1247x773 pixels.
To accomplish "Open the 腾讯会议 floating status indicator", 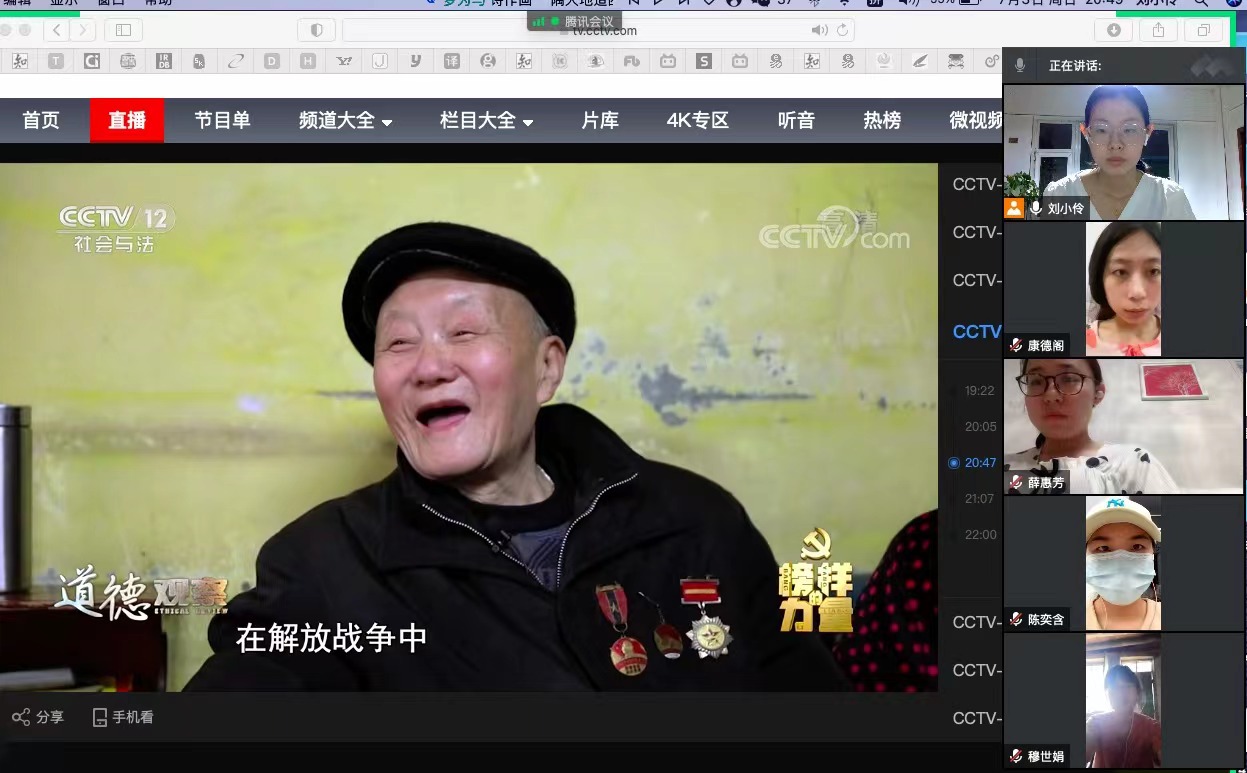I will click(575, 20).
